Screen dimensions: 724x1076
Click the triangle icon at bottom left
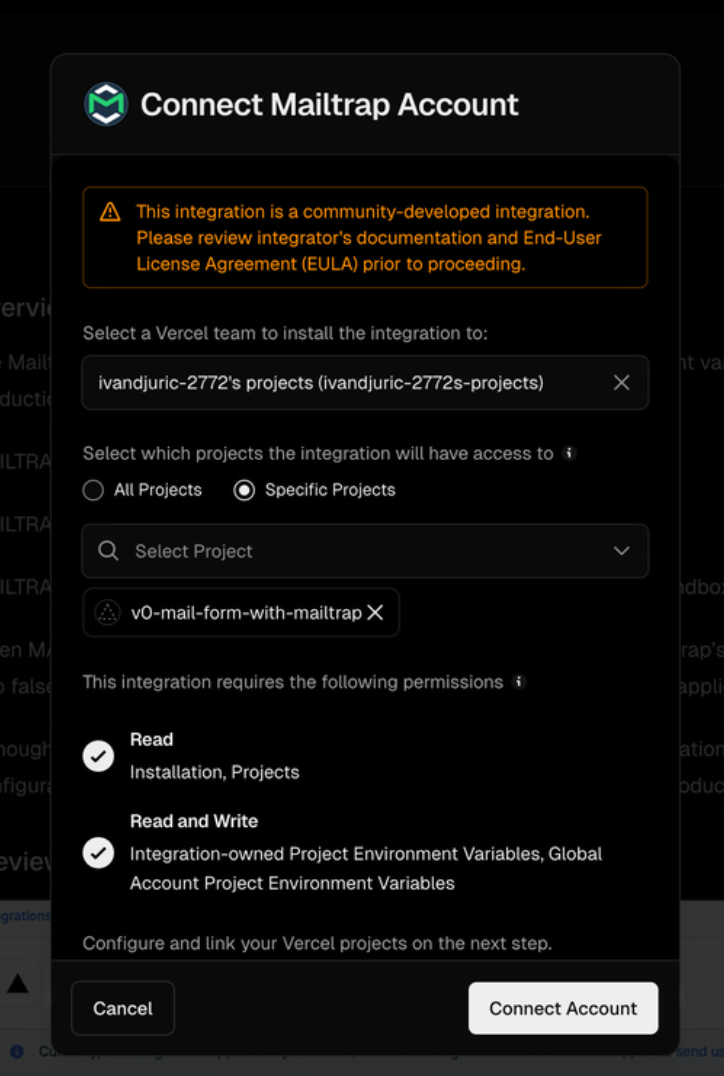pyautogui.click(x=18, y=983)
